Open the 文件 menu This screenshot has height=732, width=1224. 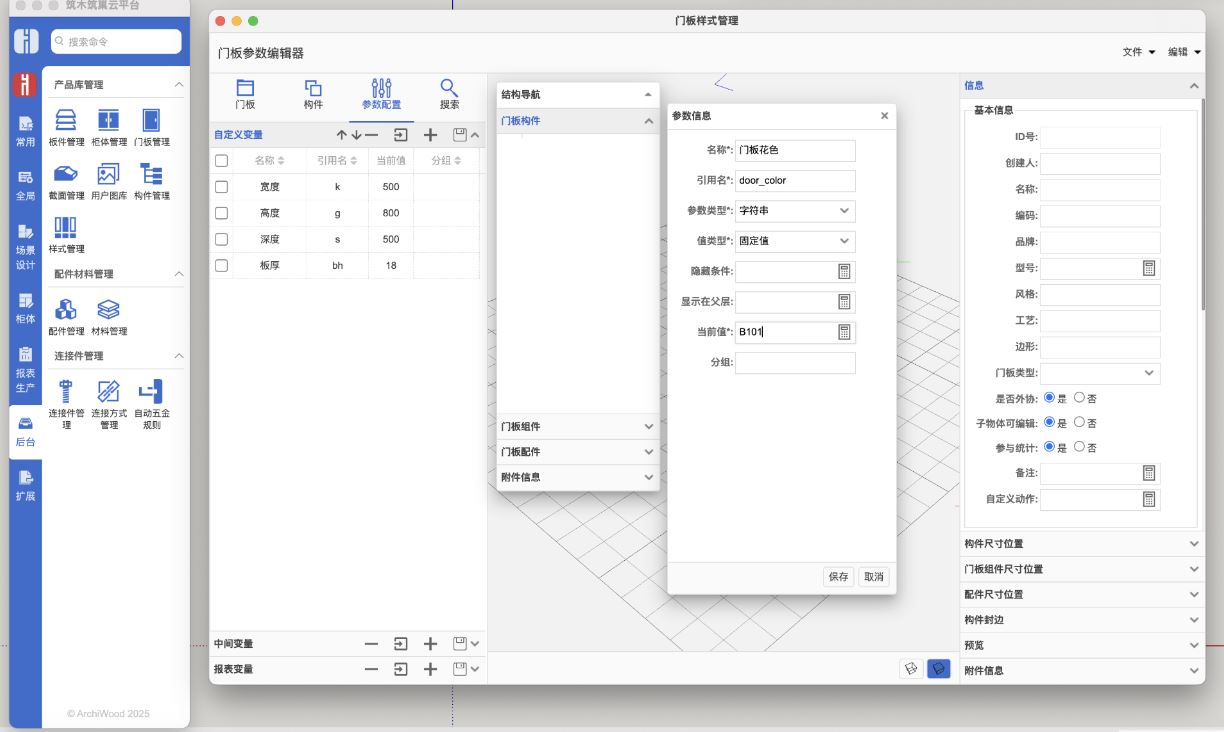pos(1138,52)
